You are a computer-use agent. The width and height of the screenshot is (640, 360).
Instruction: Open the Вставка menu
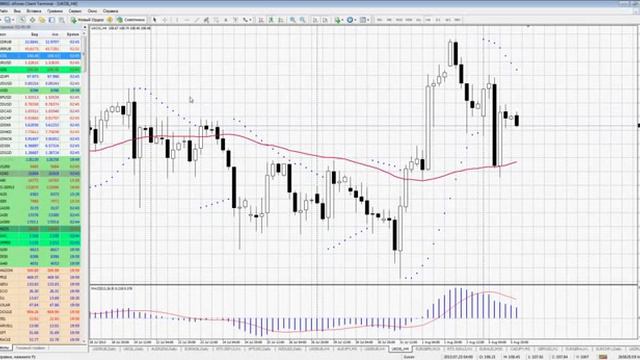(34, 11)
